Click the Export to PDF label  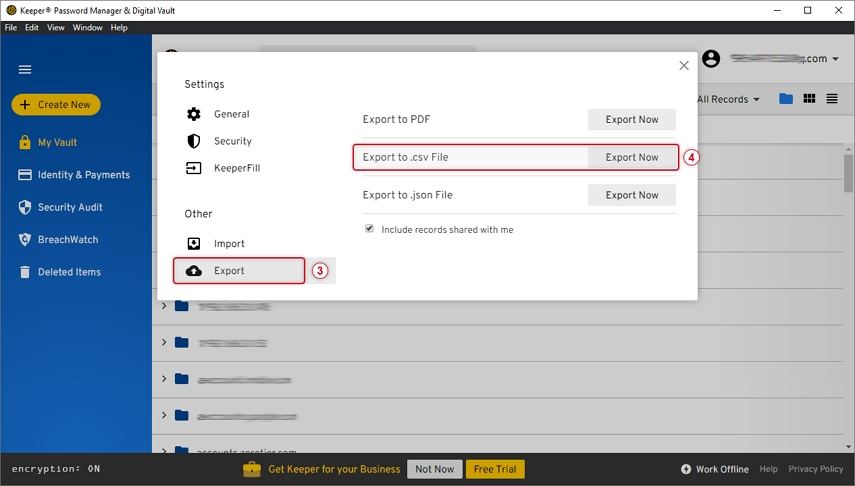point(396,119)
